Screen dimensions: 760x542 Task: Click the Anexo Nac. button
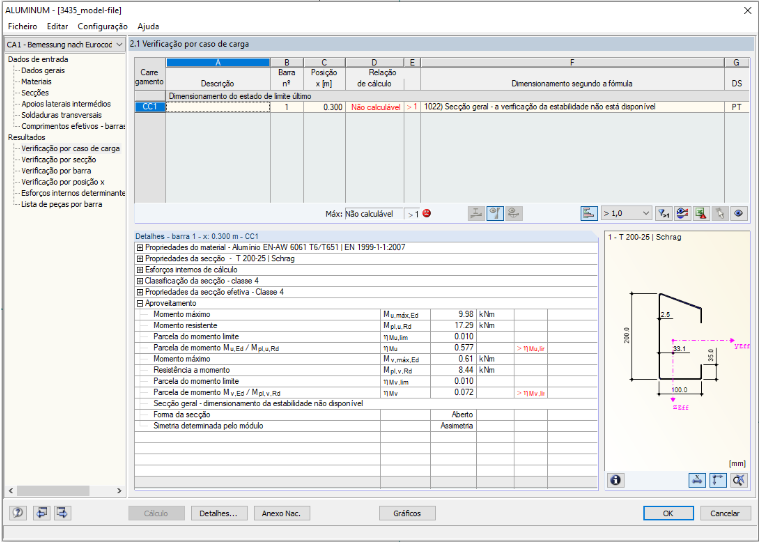click(282, 513)
